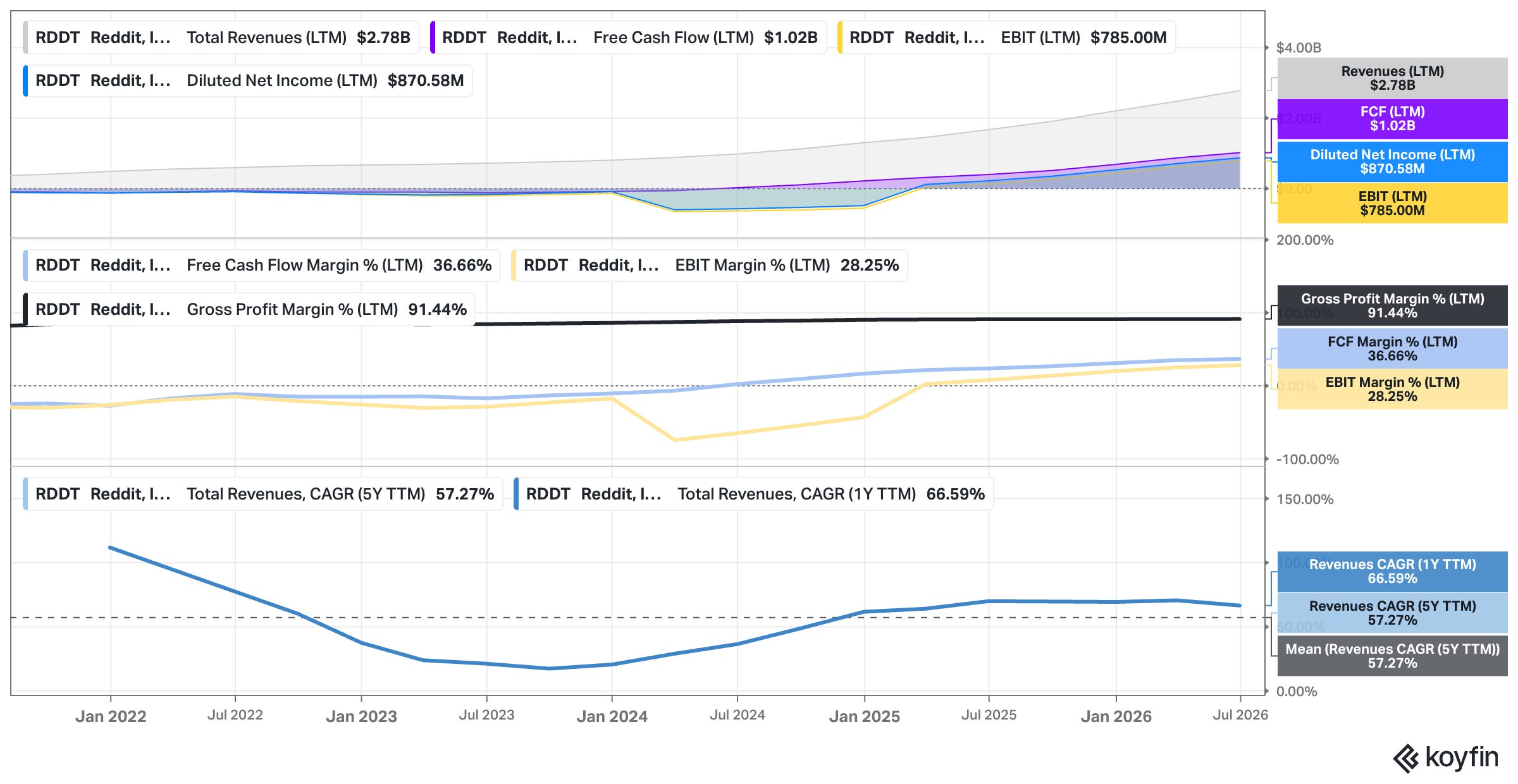Open the Diluted Net Income (LTM) legend
1518x784 pixels.
coord(247,81)
